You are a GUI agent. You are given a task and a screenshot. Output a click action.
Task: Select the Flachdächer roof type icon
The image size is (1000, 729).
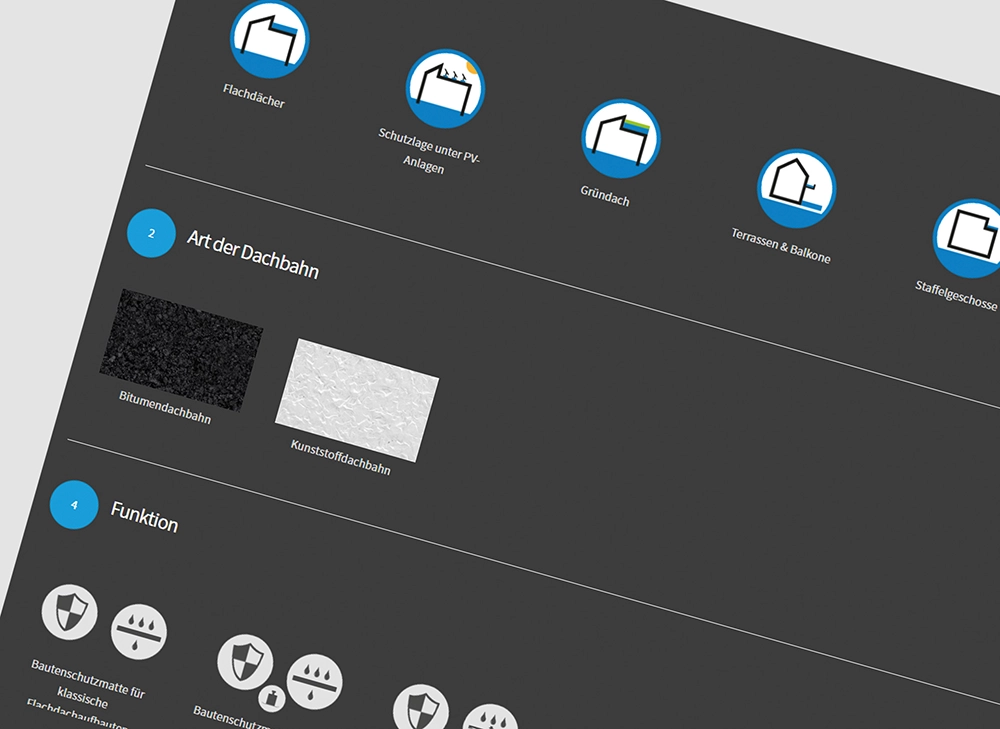(270, 39)
